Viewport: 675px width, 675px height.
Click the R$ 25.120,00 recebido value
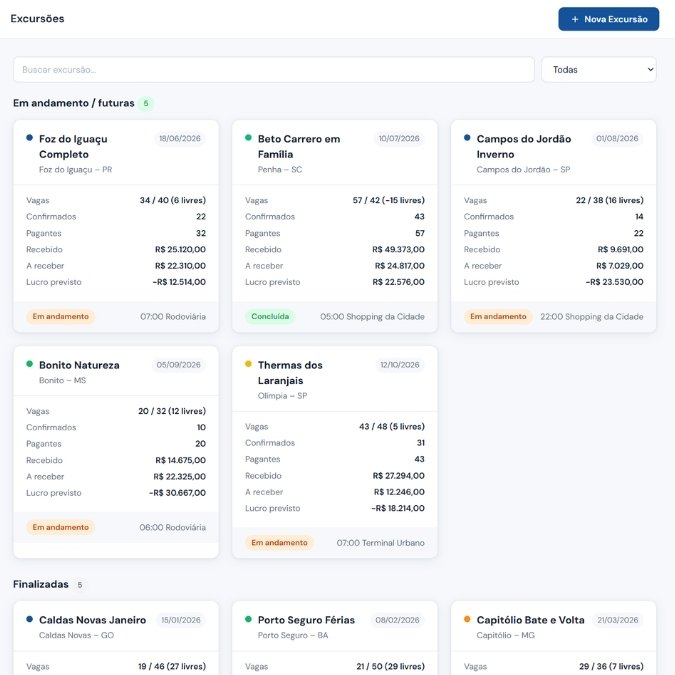point(180,249)
